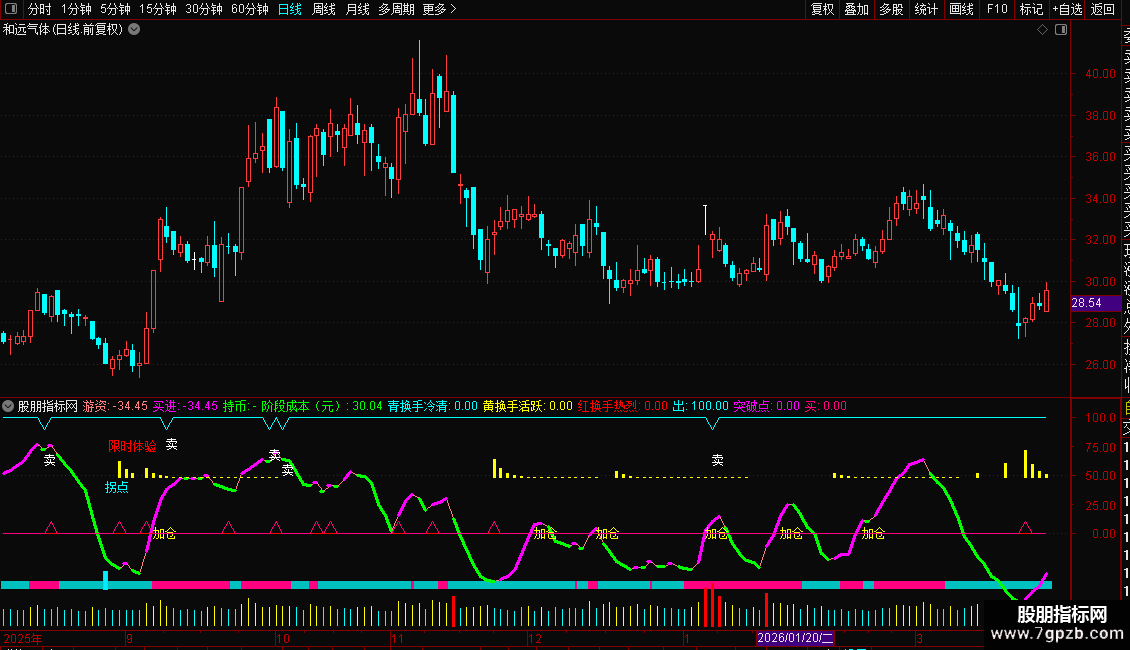
Task: Click the 青换手冷清: 0.00 readout
Action: 432,406
